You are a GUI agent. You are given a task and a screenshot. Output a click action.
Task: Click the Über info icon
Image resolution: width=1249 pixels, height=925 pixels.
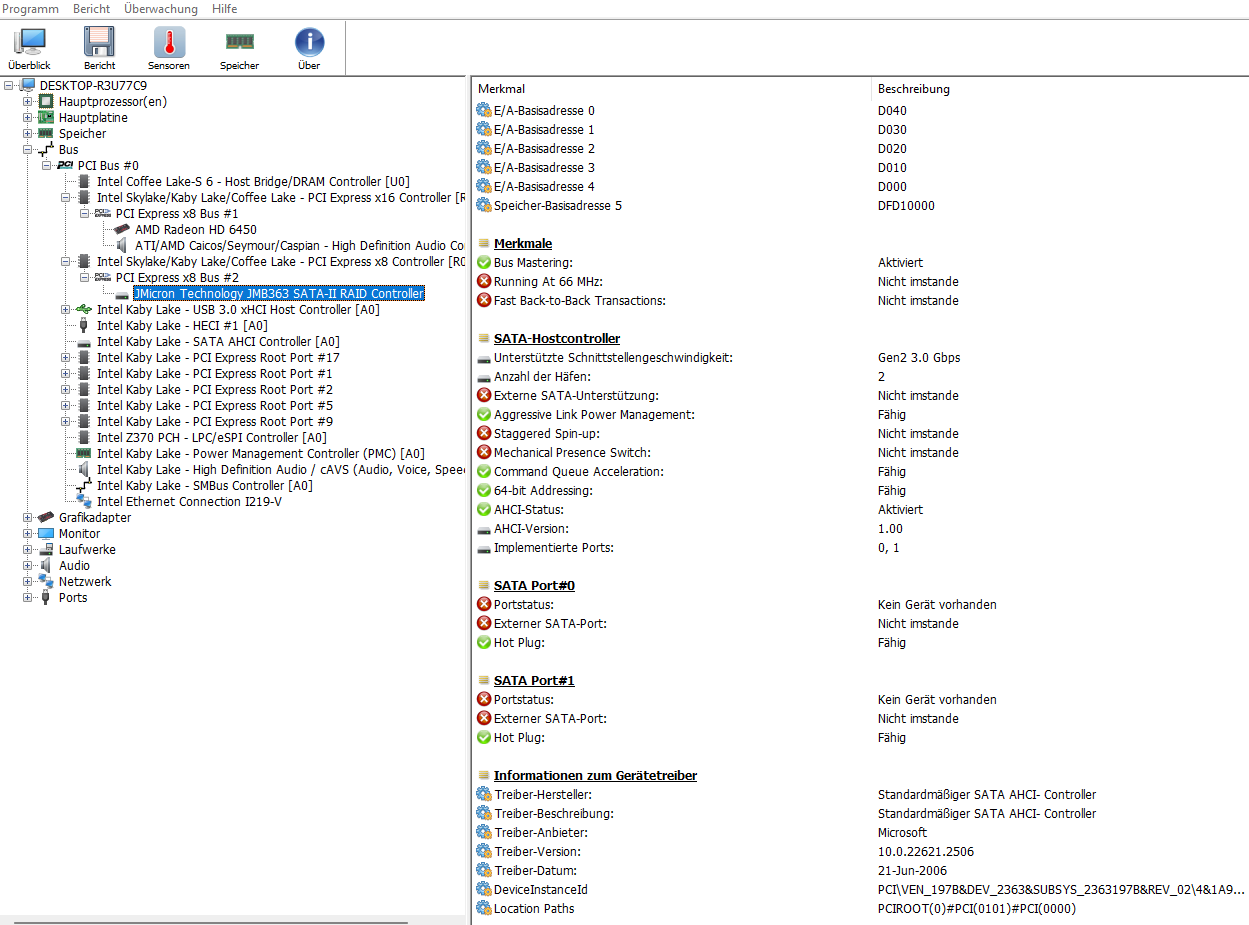(309, 41)
